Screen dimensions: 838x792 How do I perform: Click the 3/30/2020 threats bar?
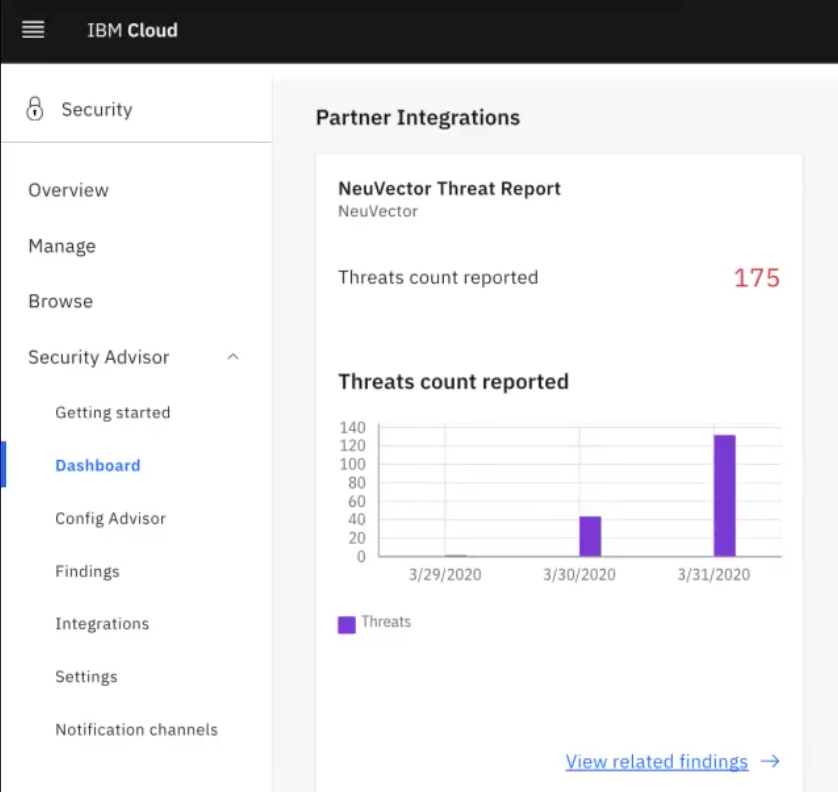[590, 536]
